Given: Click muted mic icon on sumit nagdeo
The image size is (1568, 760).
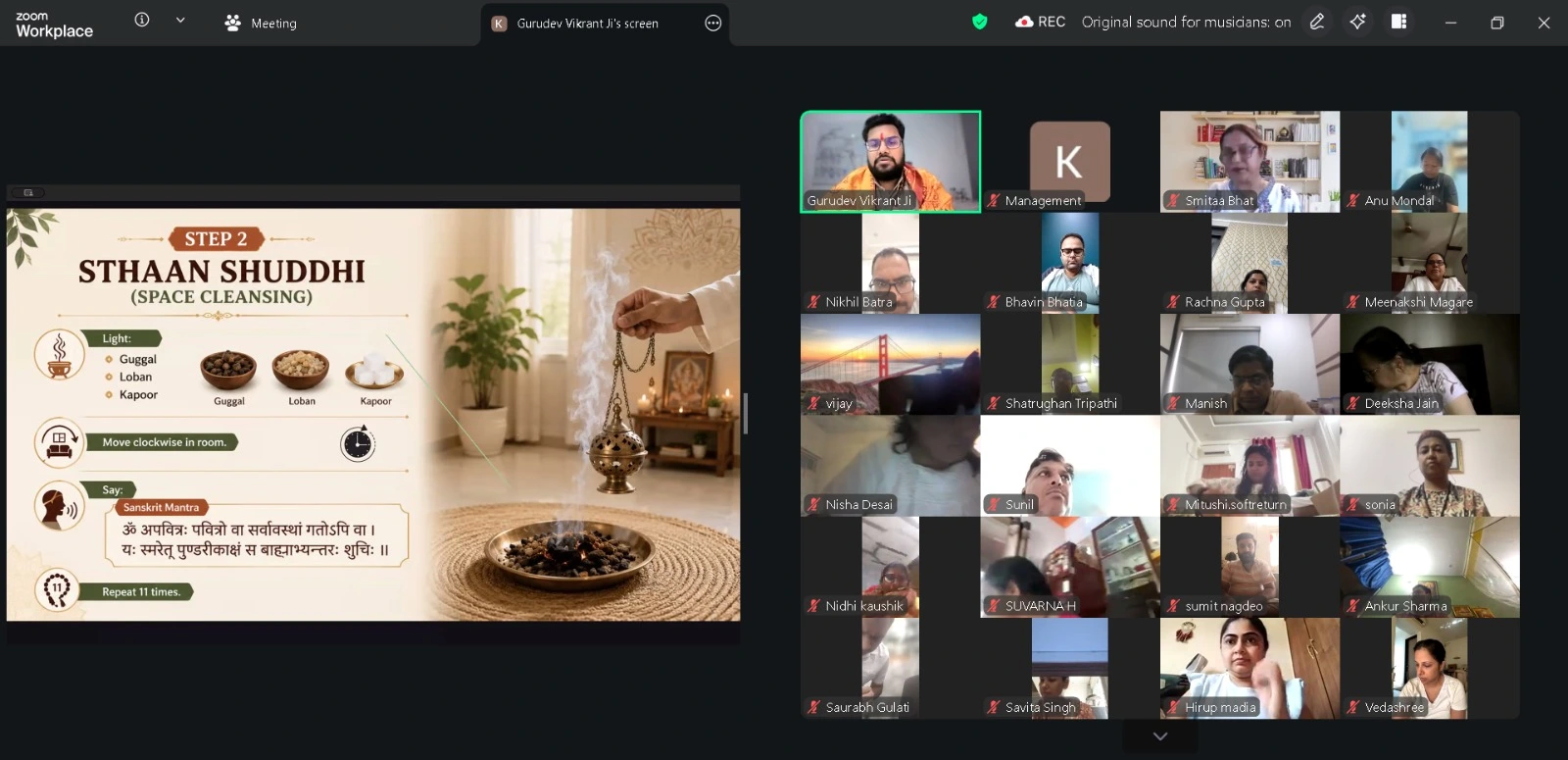Looking at the screenshot, I should [1173, 606].
